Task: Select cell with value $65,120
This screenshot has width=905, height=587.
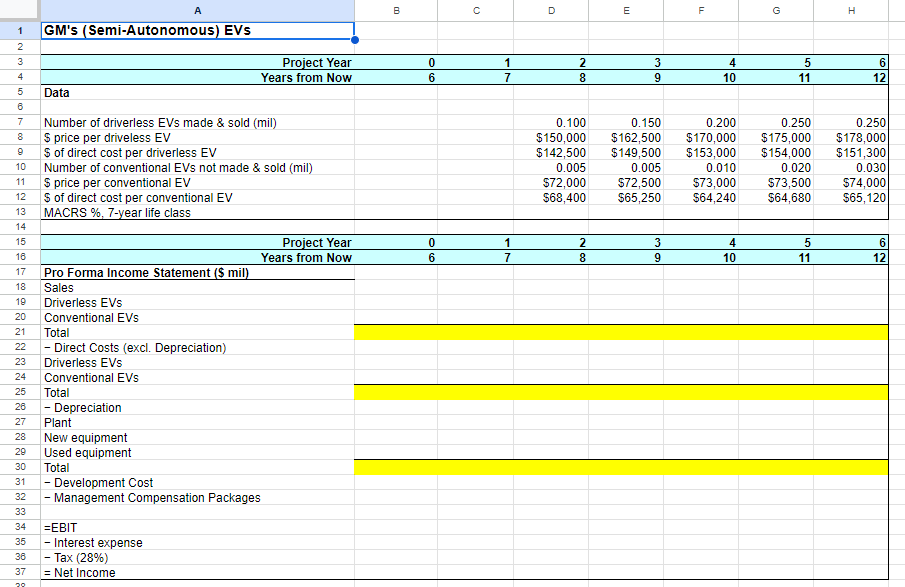Action: point(851,197)
